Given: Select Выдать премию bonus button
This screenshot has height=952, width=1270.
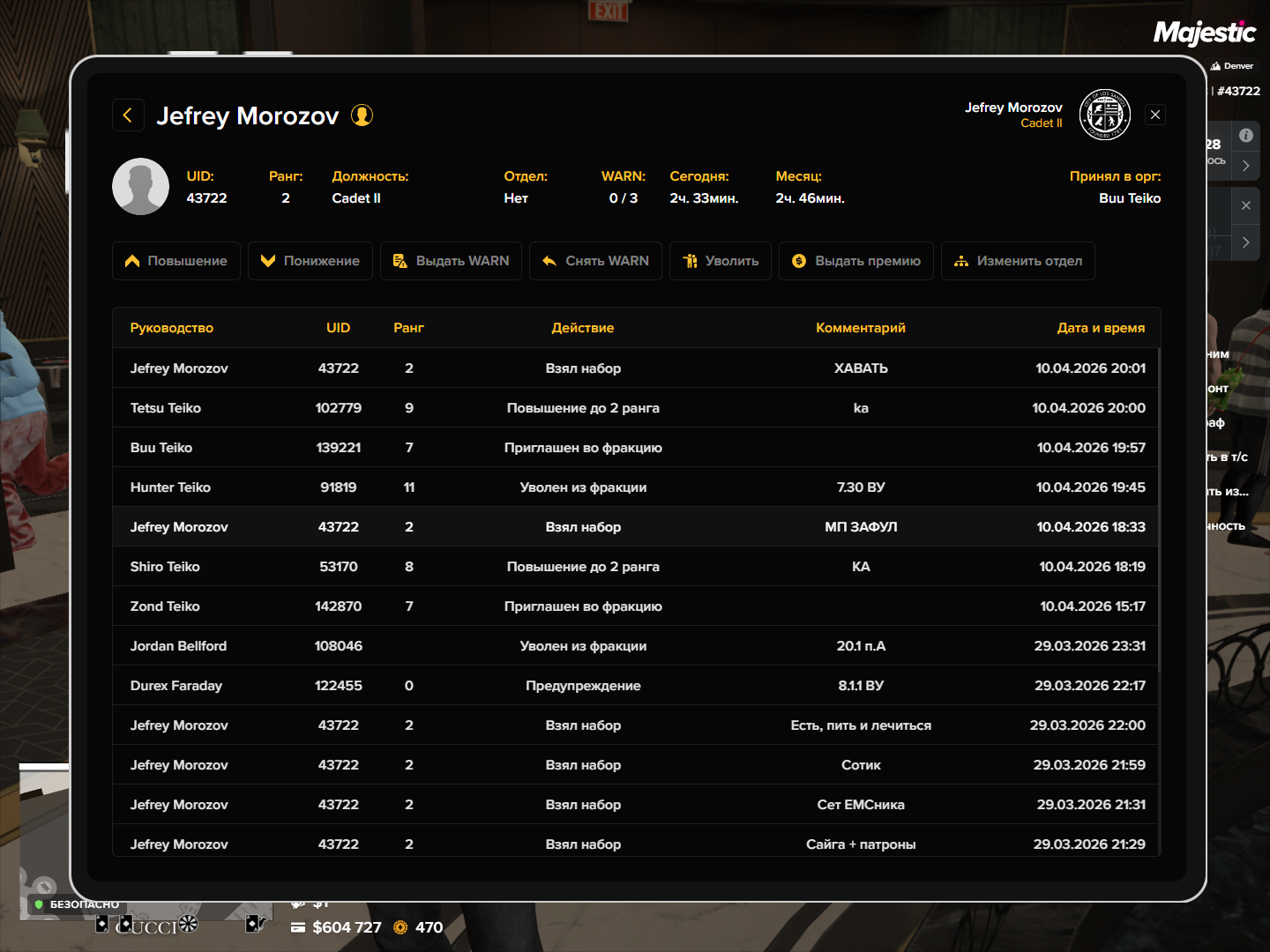Looking at the screenshot, I should point(855,261).
